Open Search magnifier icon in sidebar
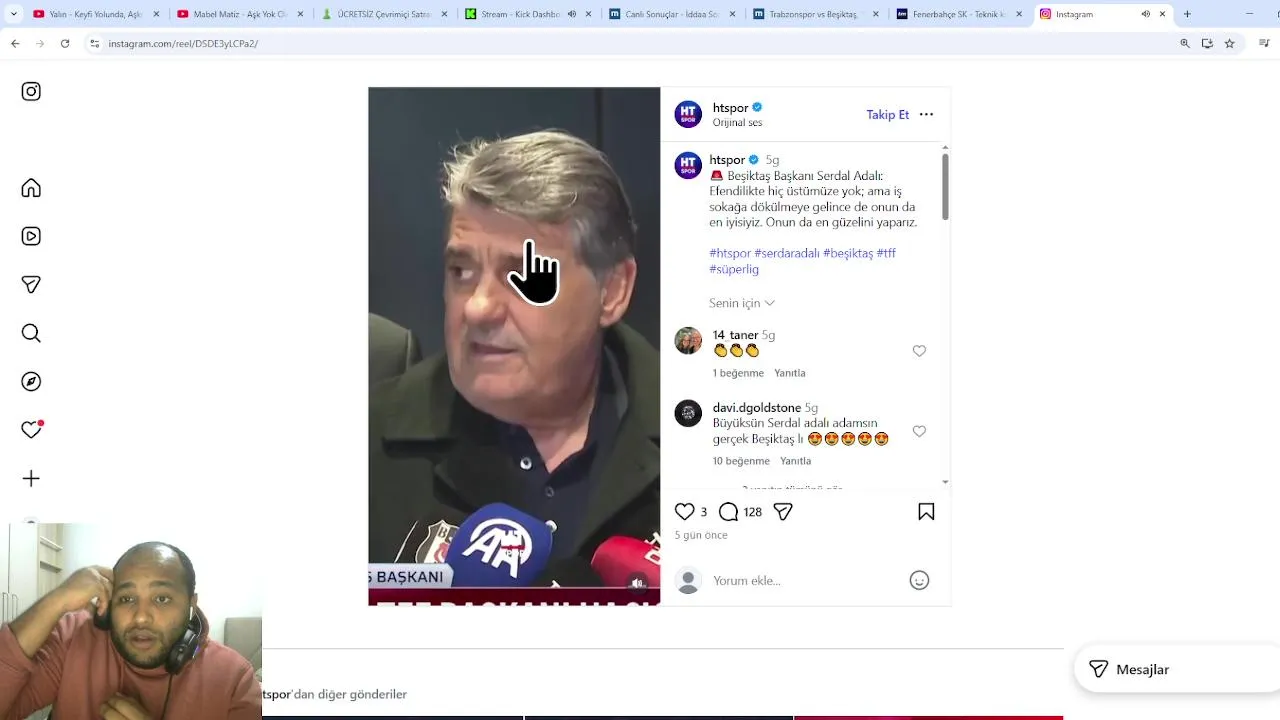Screen dimensions: 1280x720 (31, 333)
